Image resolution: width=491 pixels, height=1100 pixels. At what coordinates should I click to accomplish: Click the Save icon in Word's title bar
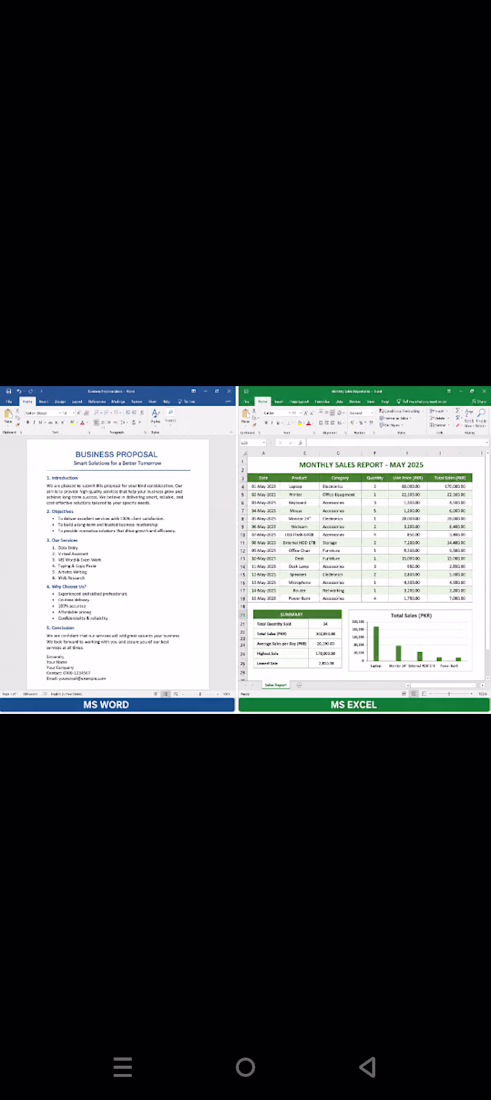point(9,391)
